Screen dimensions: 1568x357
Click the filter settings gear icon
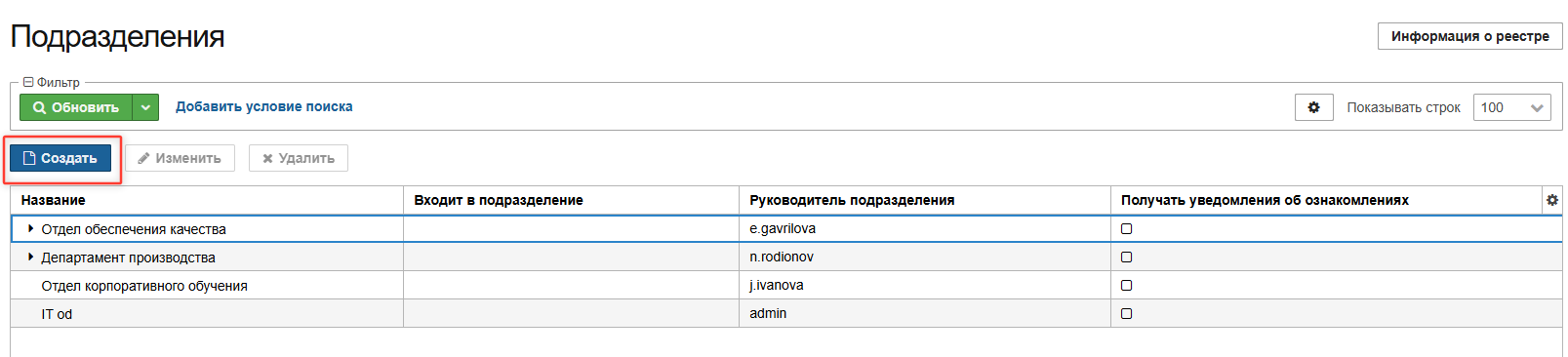coord(1313,107)
